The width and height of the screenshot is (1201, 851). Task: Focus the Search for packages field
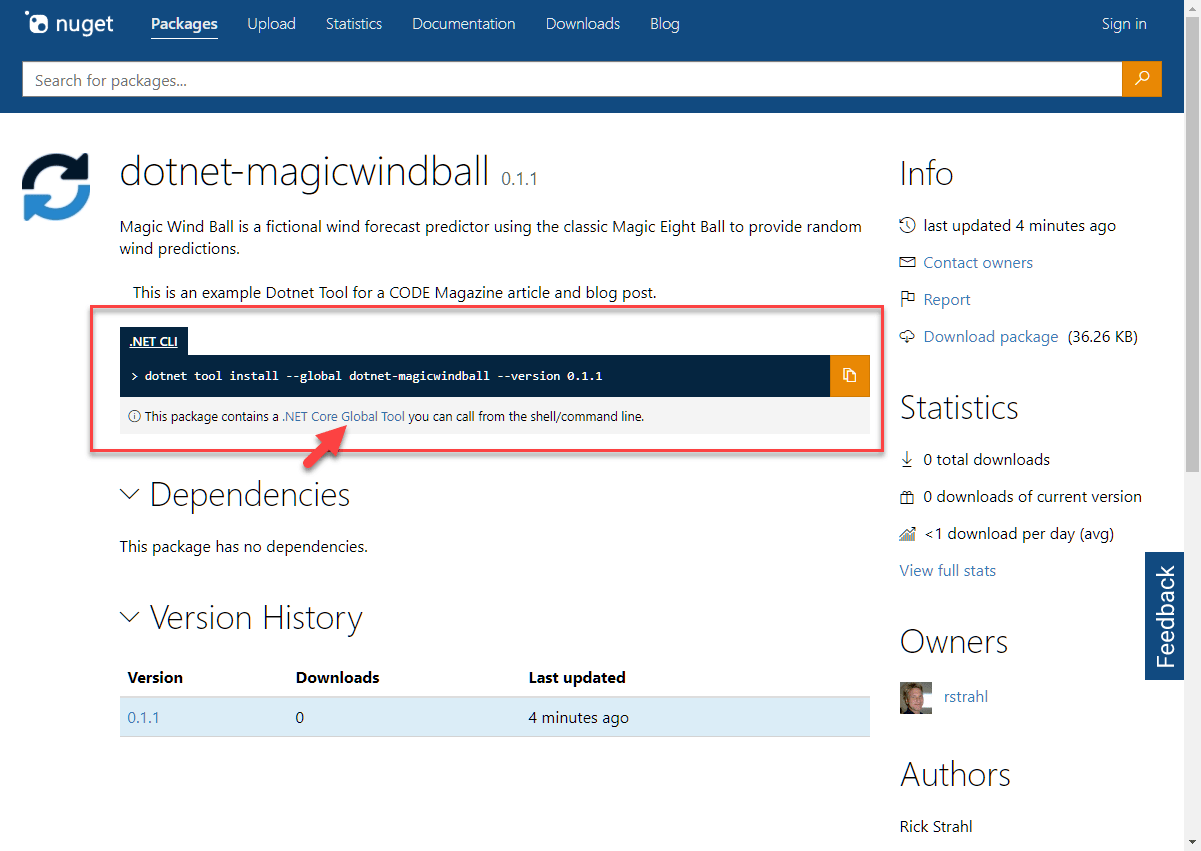pos(572,79)
